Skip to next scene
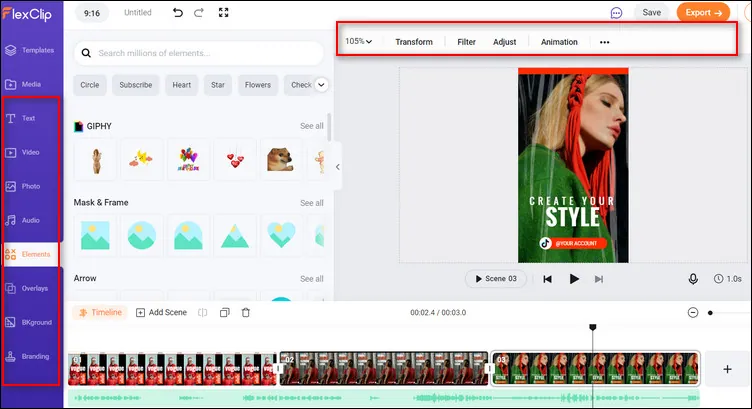 [599, 279]
